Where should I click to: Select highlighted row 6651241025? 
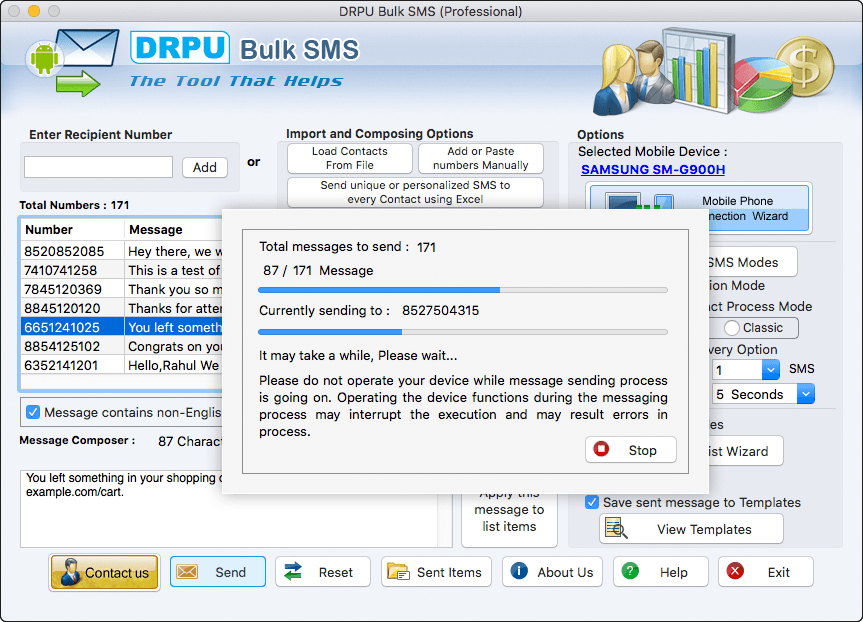[122, 327]
